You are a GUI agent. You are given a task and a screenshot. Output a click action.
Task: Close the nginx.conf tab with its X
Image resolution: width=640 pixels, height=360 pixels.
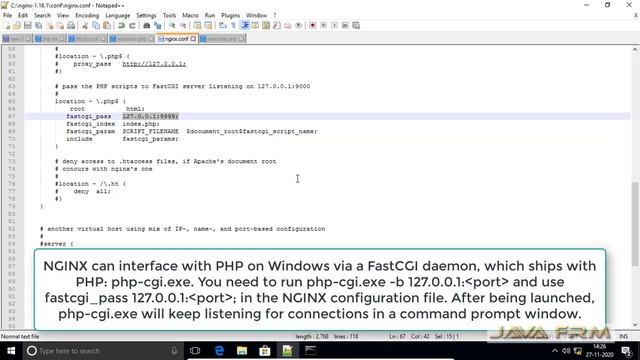pyautogui.click(x=193, y=39)
